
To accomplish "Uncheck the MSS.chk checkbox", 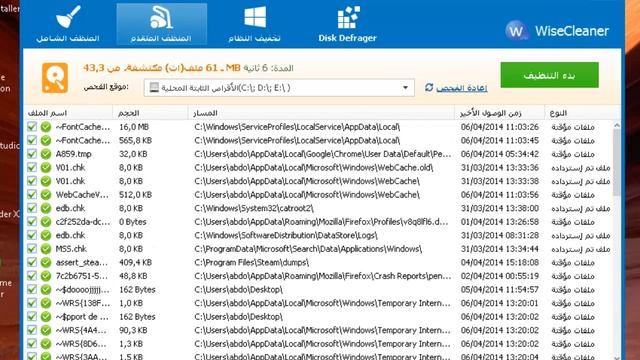I will 32,249.
